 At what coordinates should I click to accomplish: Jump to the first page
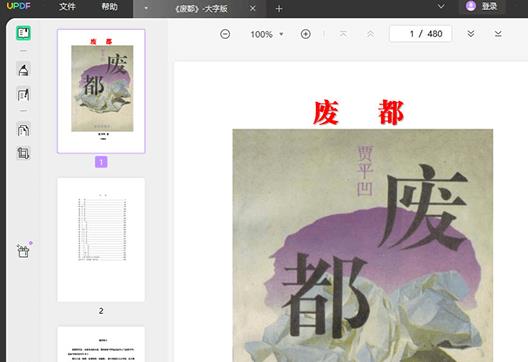coord(343,34)
